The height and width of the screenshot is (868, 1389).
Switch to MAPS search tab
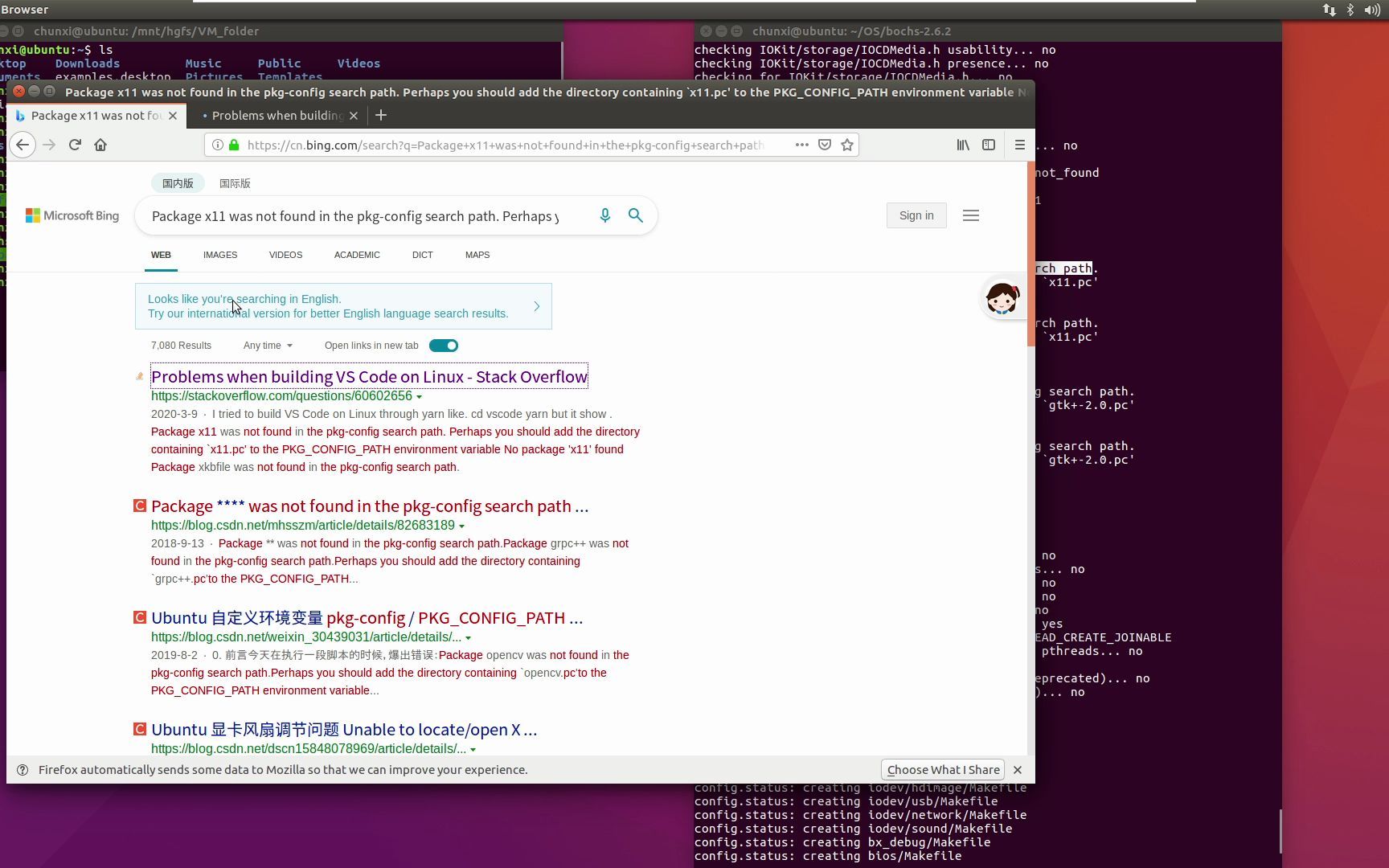[477, 255]
